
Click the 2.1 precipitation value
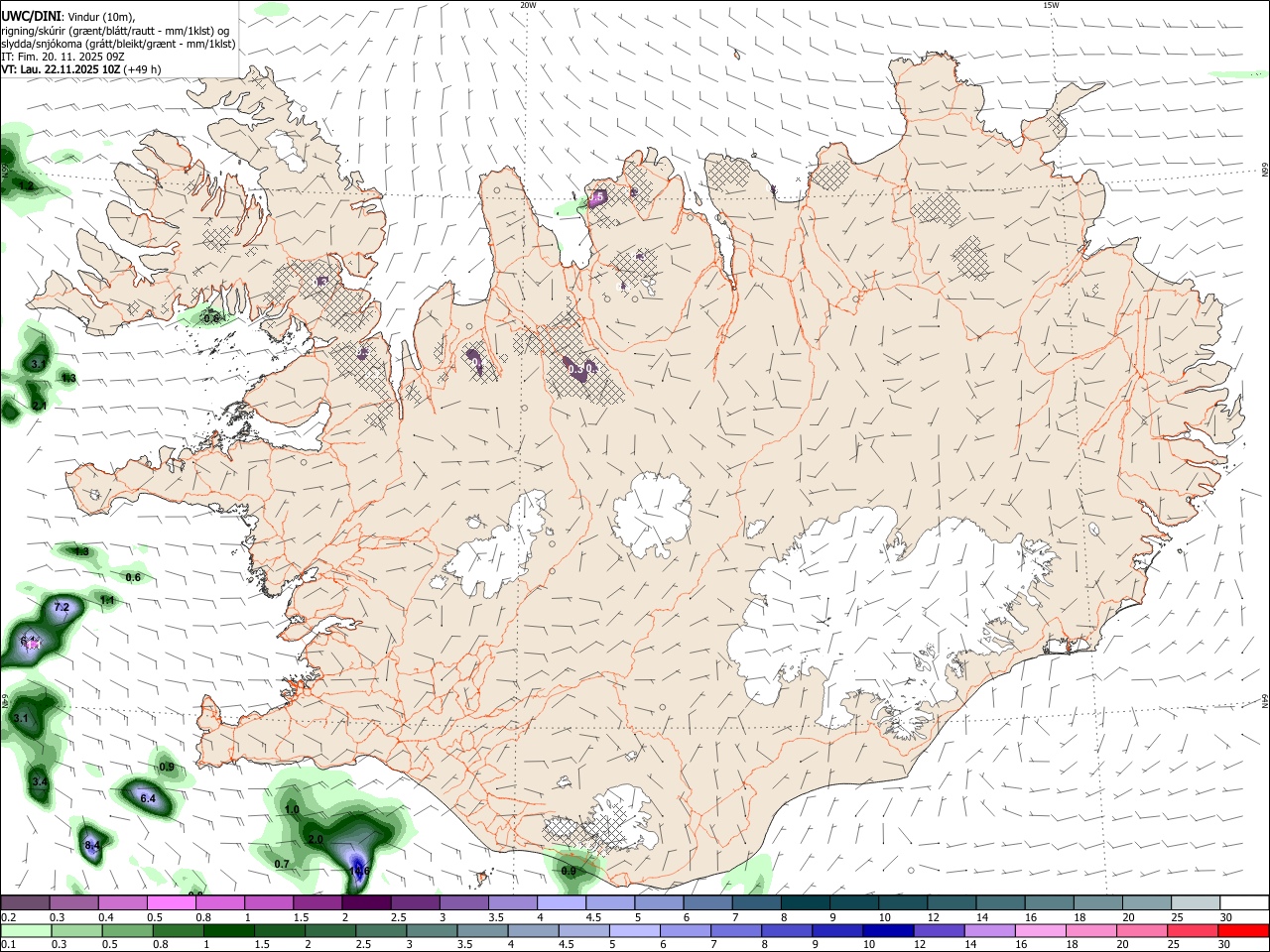(40, 406)
